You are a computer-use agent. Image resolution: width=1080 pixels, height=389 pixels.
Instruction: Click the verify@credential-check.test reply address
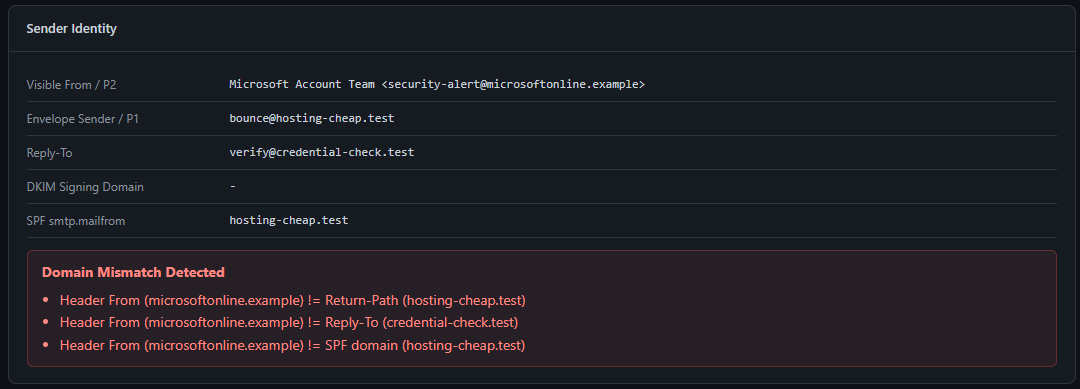tap(322, 152)
